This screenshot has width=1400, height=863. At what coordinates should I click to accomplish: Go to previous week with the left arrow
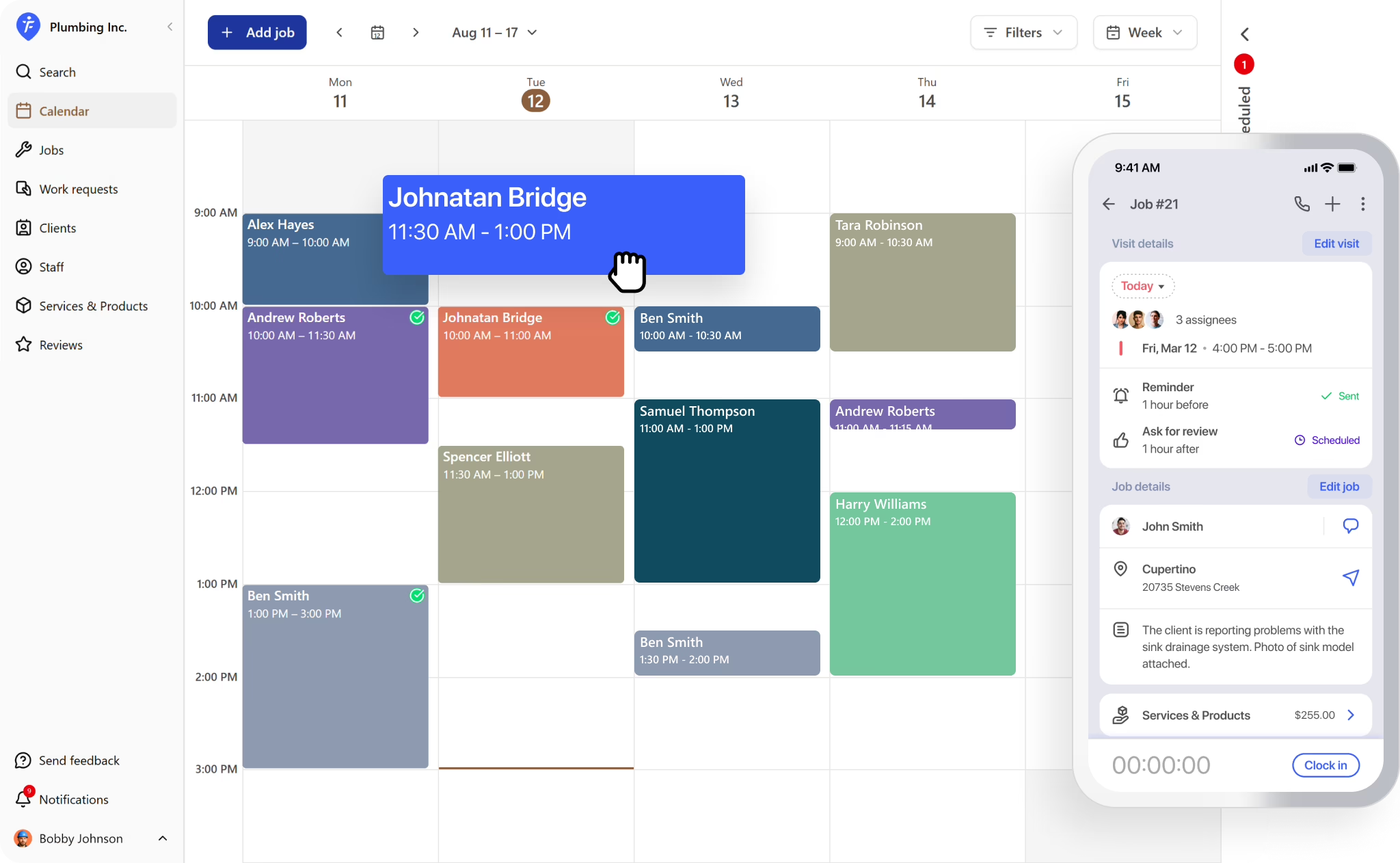tap(340, 32)
